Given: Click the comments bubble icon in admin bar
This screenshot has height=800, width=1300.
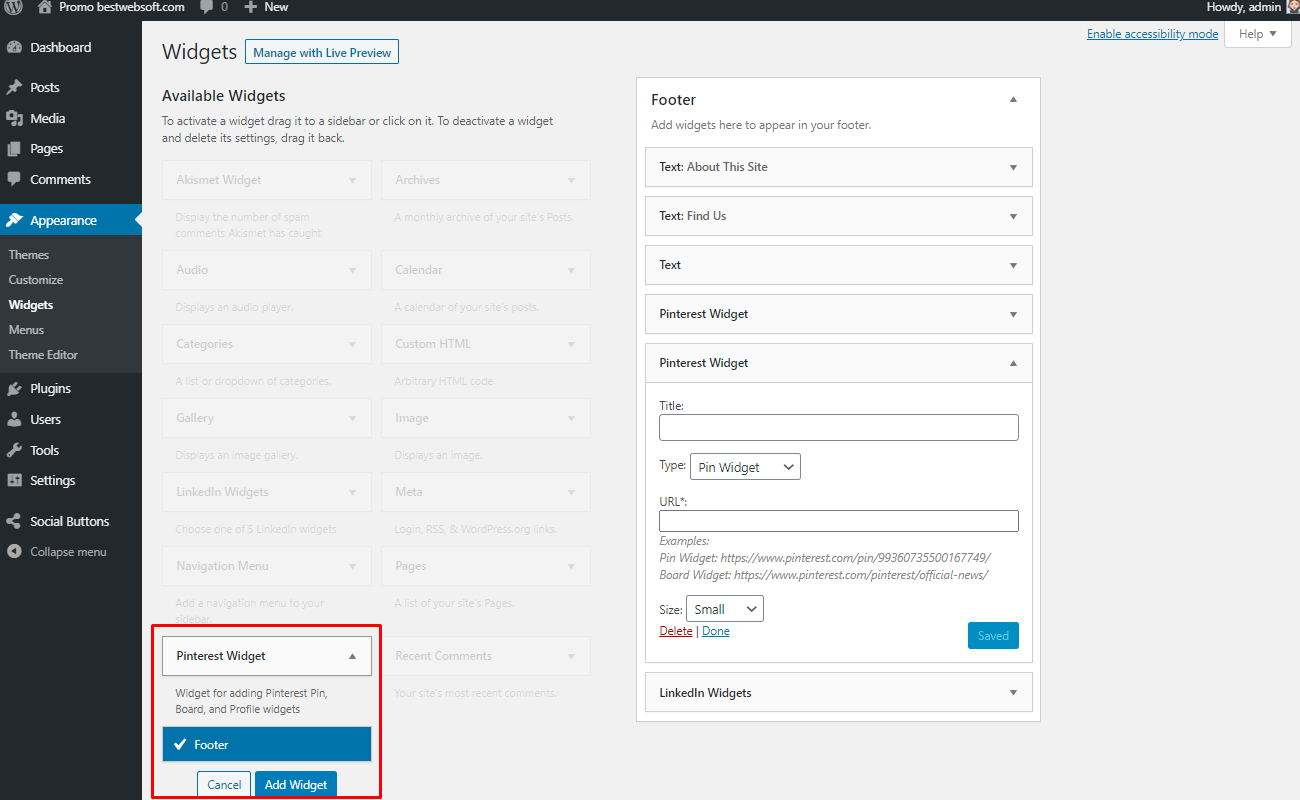Looking at the screenshot, I should (206, 7).
